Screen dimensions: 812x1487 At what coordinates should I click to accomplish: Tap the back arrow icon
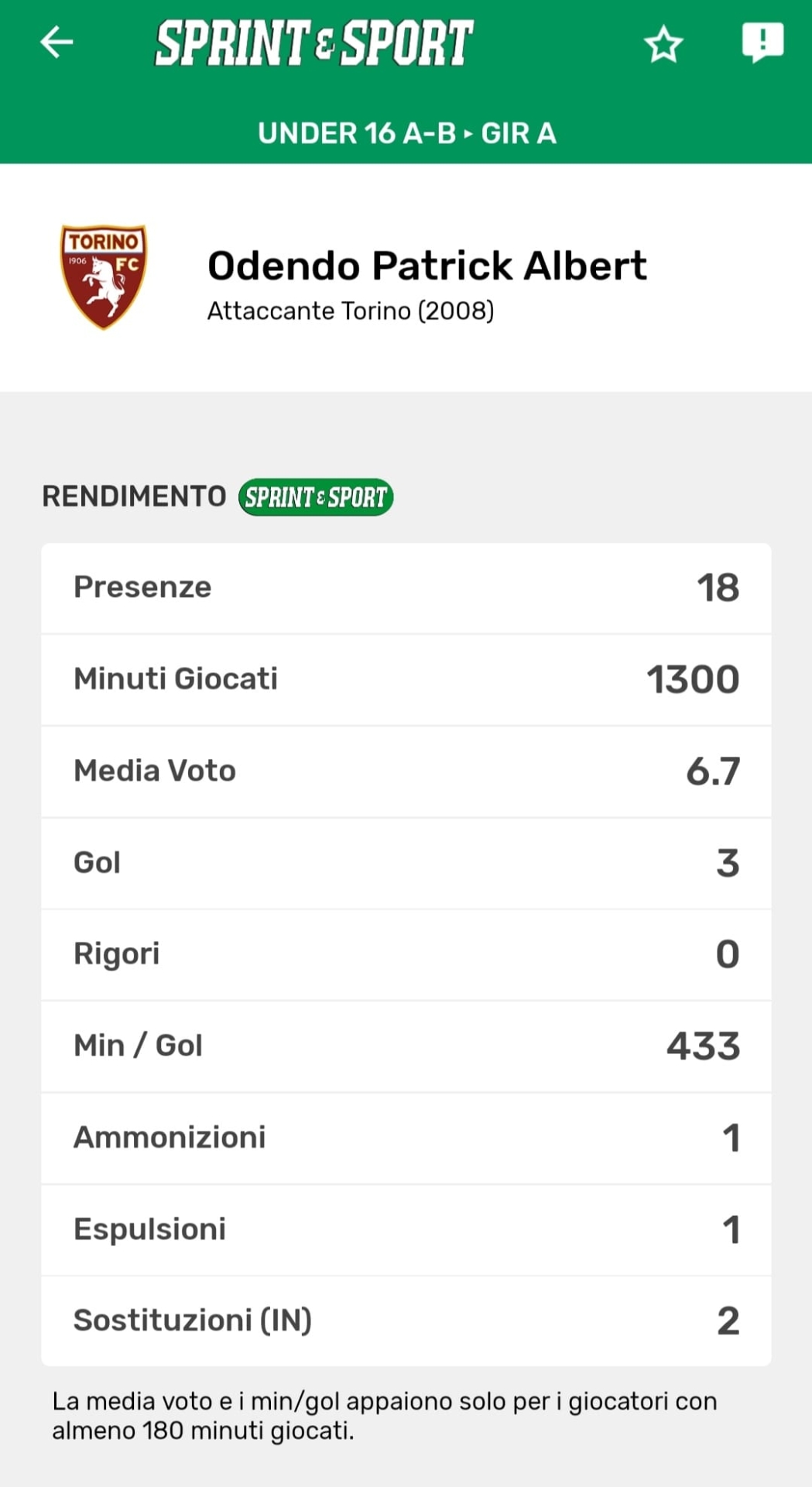57,43
